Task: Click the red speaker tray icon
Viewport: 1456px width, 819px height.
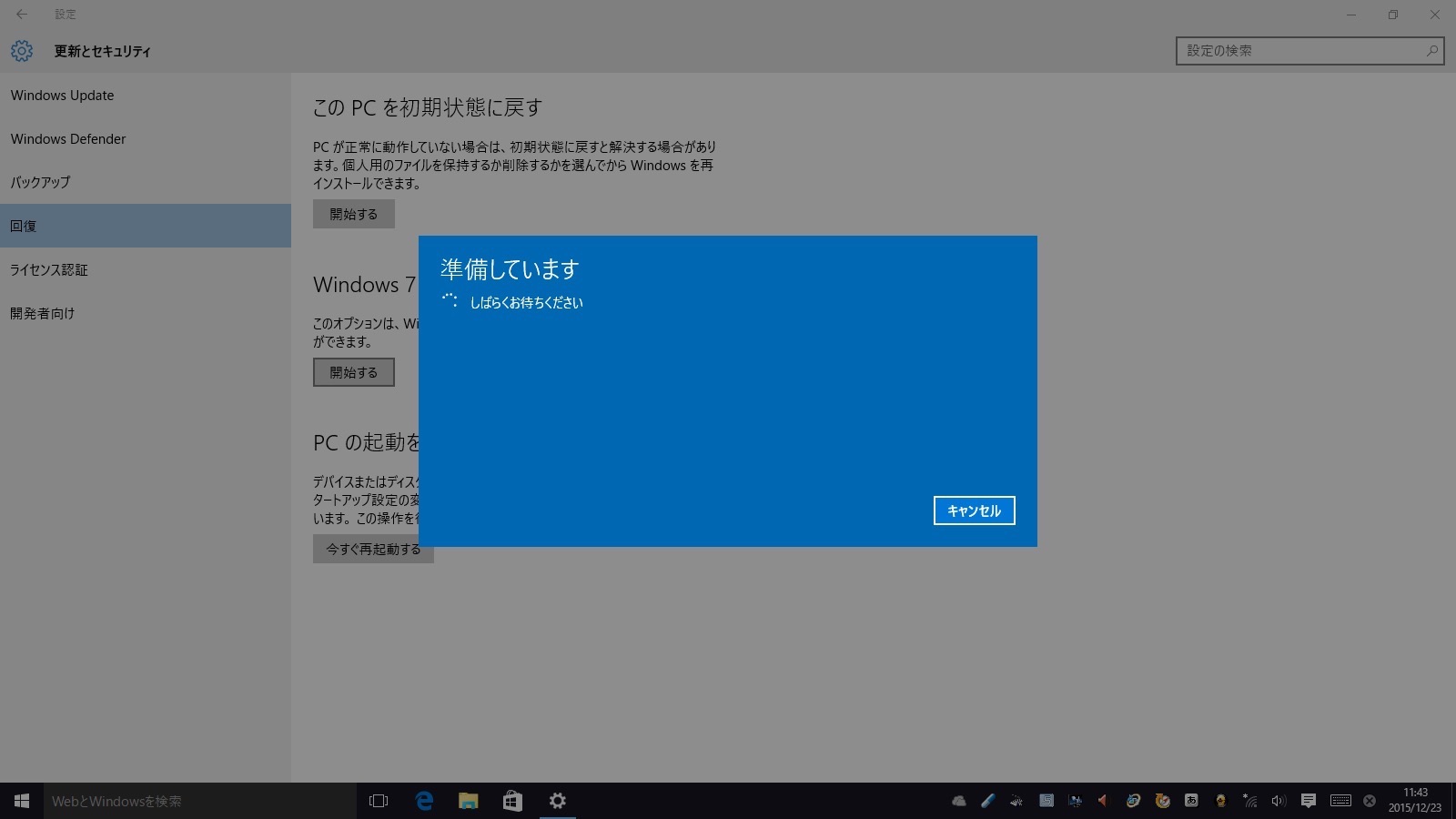Action: point(1103,801)
